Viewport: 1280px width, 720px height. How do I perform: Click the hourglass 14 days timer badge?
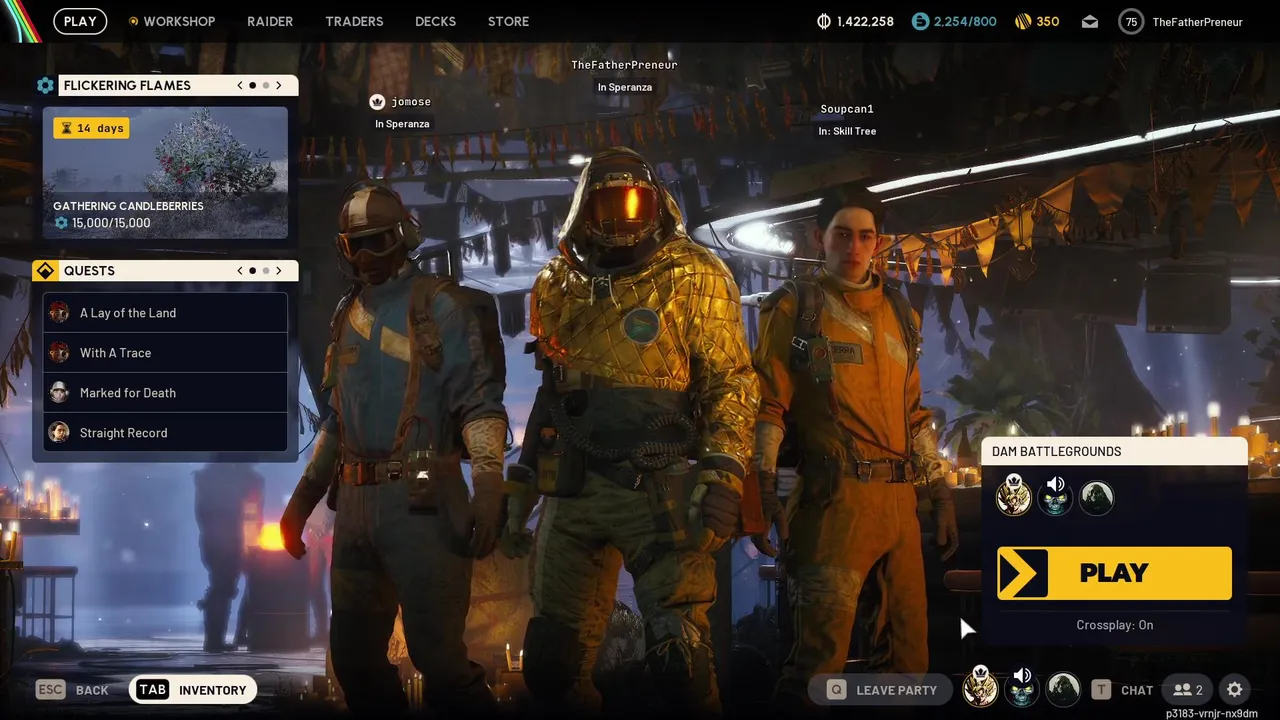(91, 128)
